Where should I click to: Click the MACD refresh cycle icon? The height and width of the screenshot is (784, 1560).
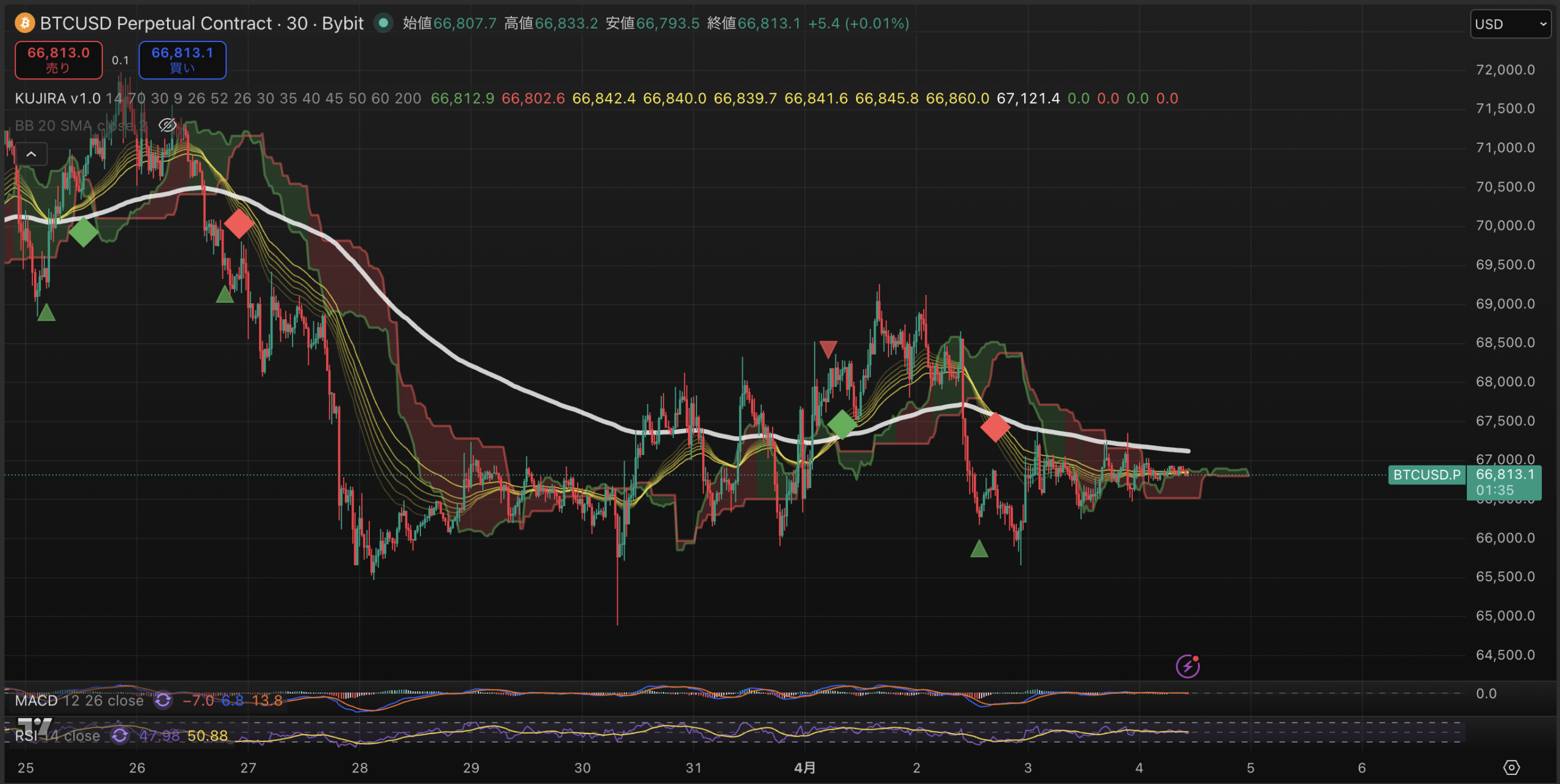[163, 701]
